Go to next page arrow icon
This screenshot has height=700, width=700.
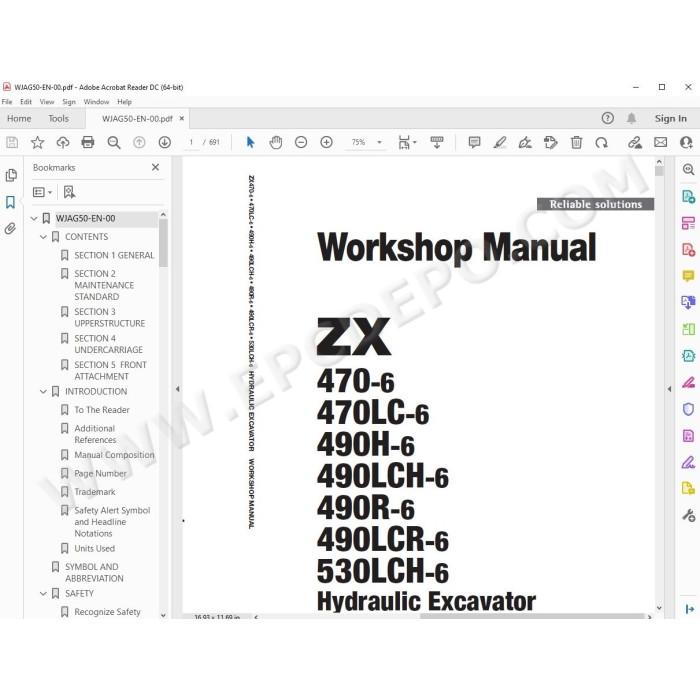(165, 142)
